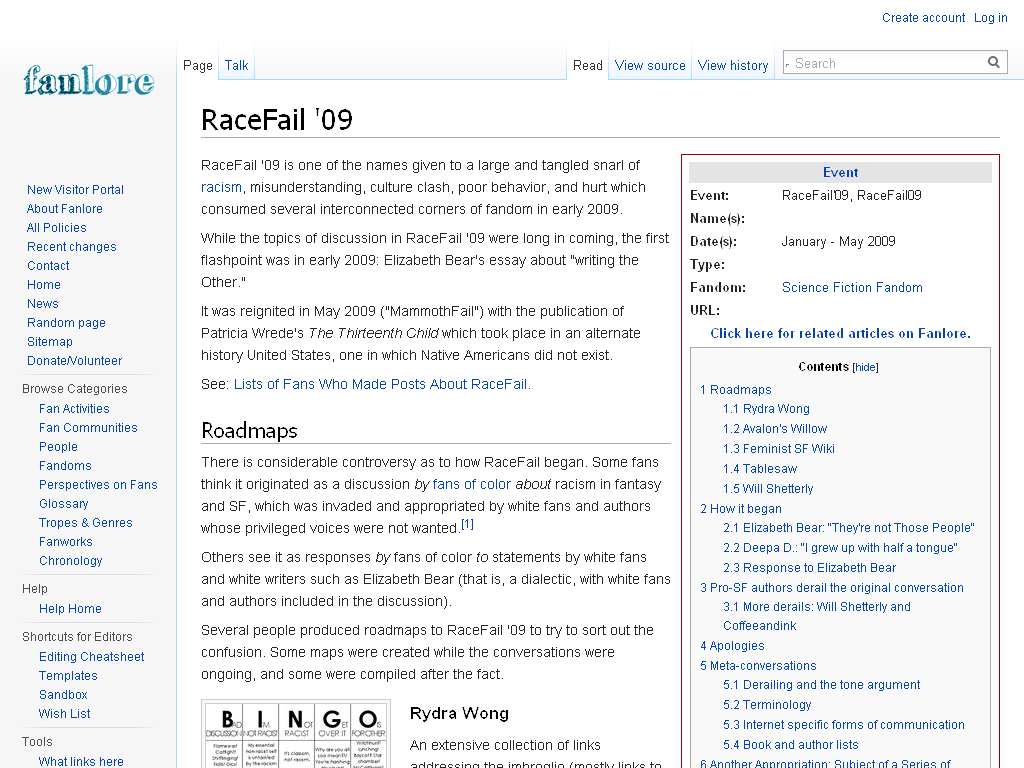
Task: Open the Fanlore logo home link
Action: tap(89, 80)
